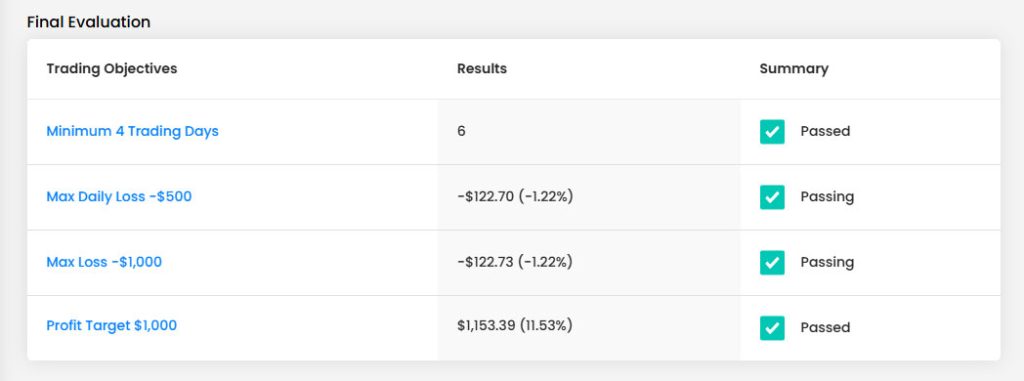Click the Summary column header
The height and width of the screenshot is (381, 1024).
[x=793, y=69]
